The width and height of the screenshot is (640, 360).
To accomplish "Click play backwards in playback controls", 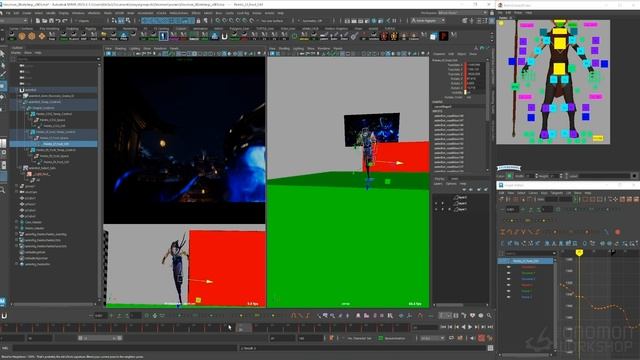I will (463, 327).
